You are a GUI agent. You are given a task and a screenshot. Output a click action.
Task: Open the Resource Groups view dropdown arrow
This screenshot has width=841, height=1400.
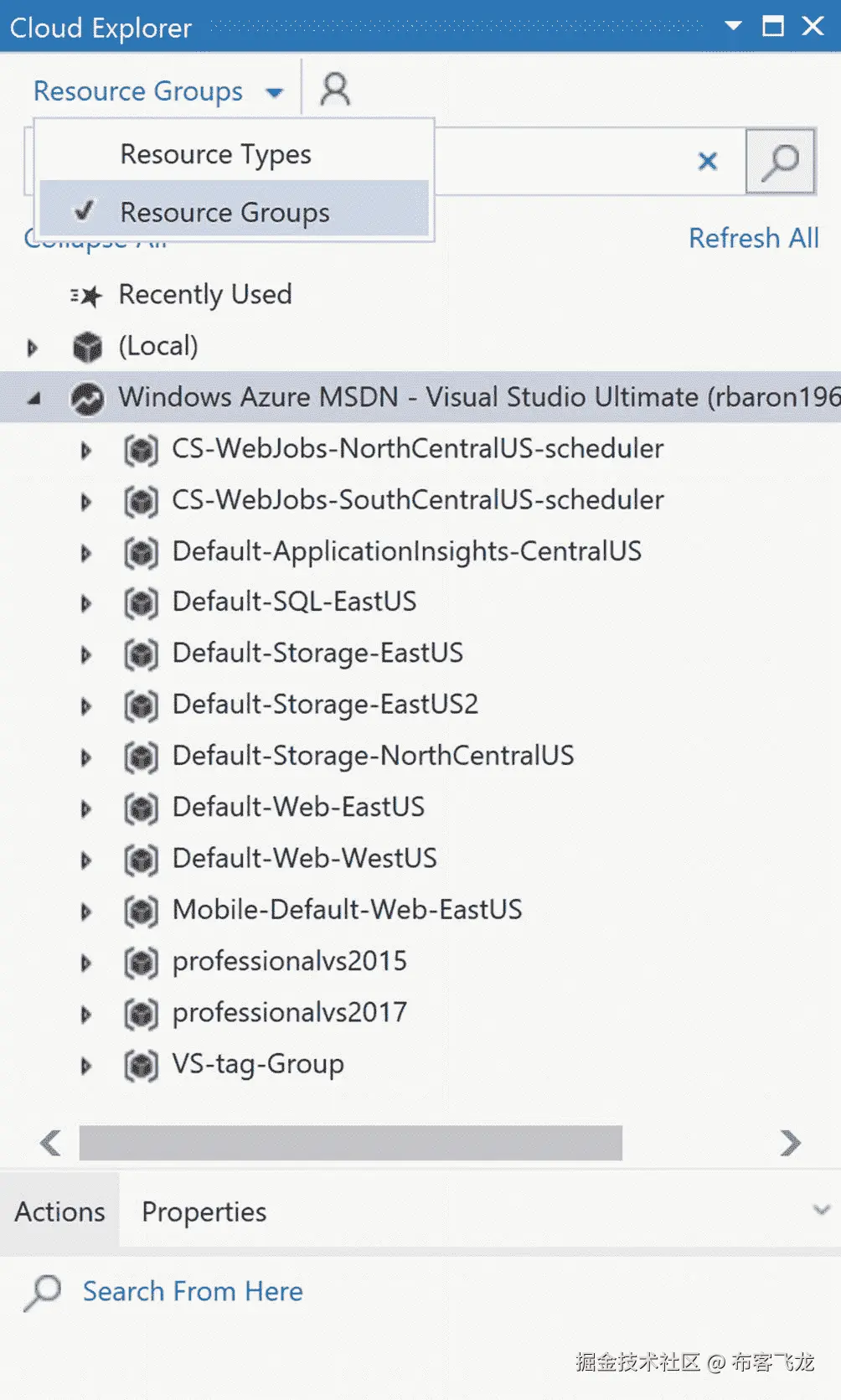[274, 92]
